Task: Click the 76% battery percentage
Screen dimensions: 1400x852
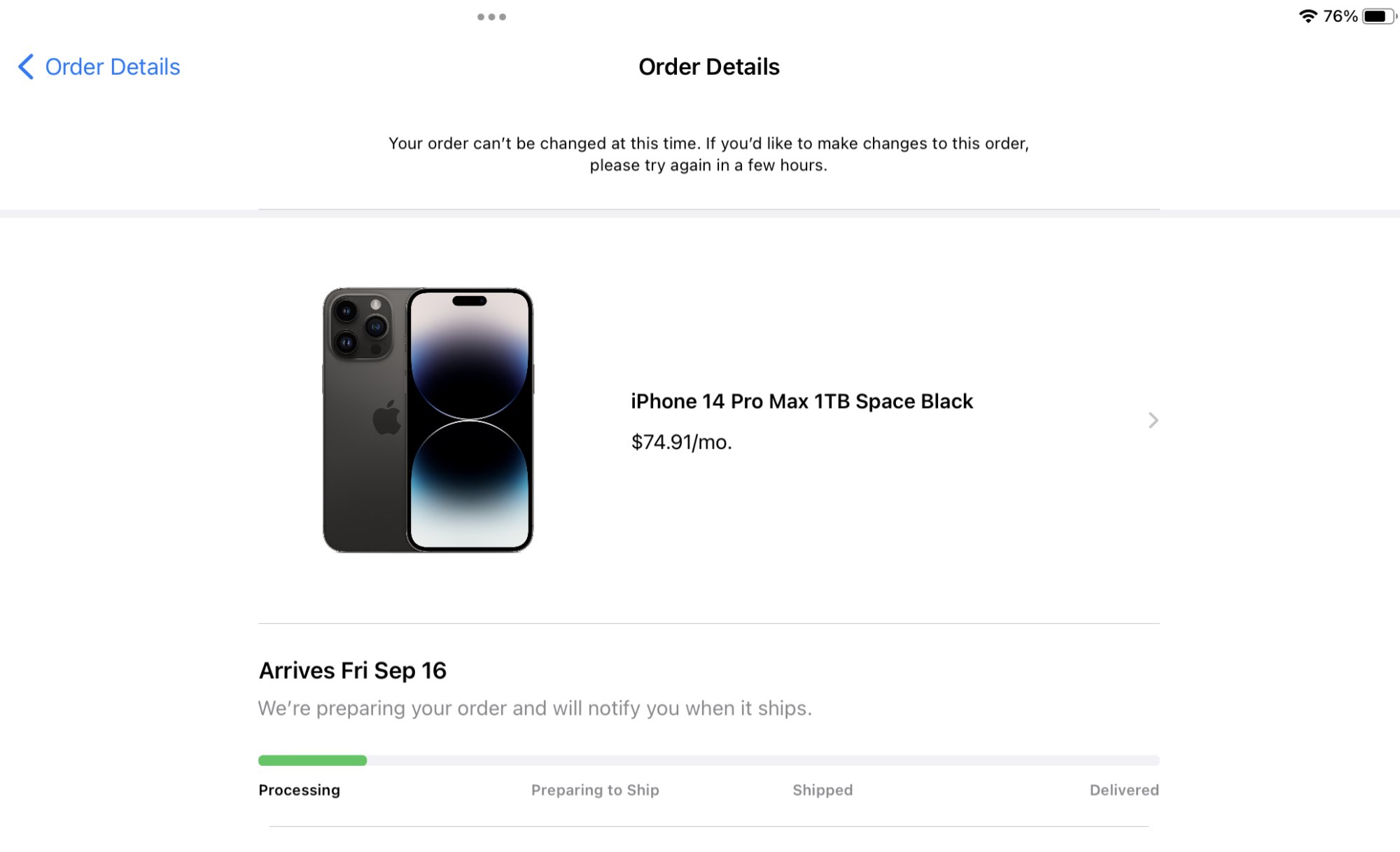Action: (x=1340, y=16)
